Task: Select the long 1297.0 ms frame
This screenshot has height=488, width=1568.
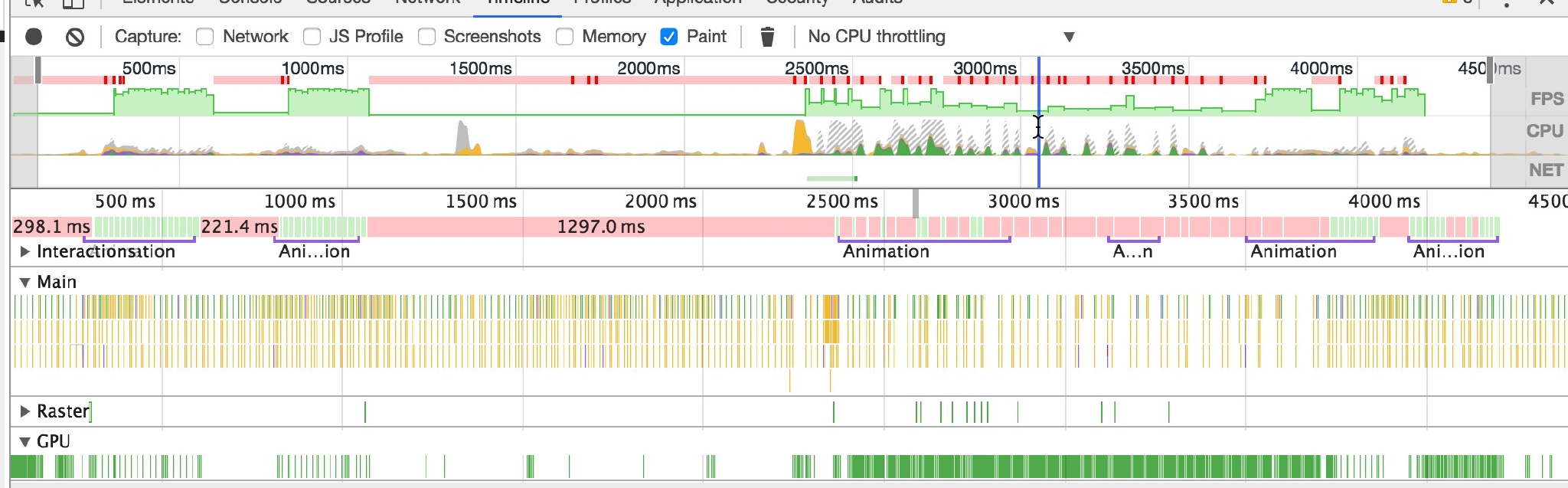Action: tap(601, 227)
